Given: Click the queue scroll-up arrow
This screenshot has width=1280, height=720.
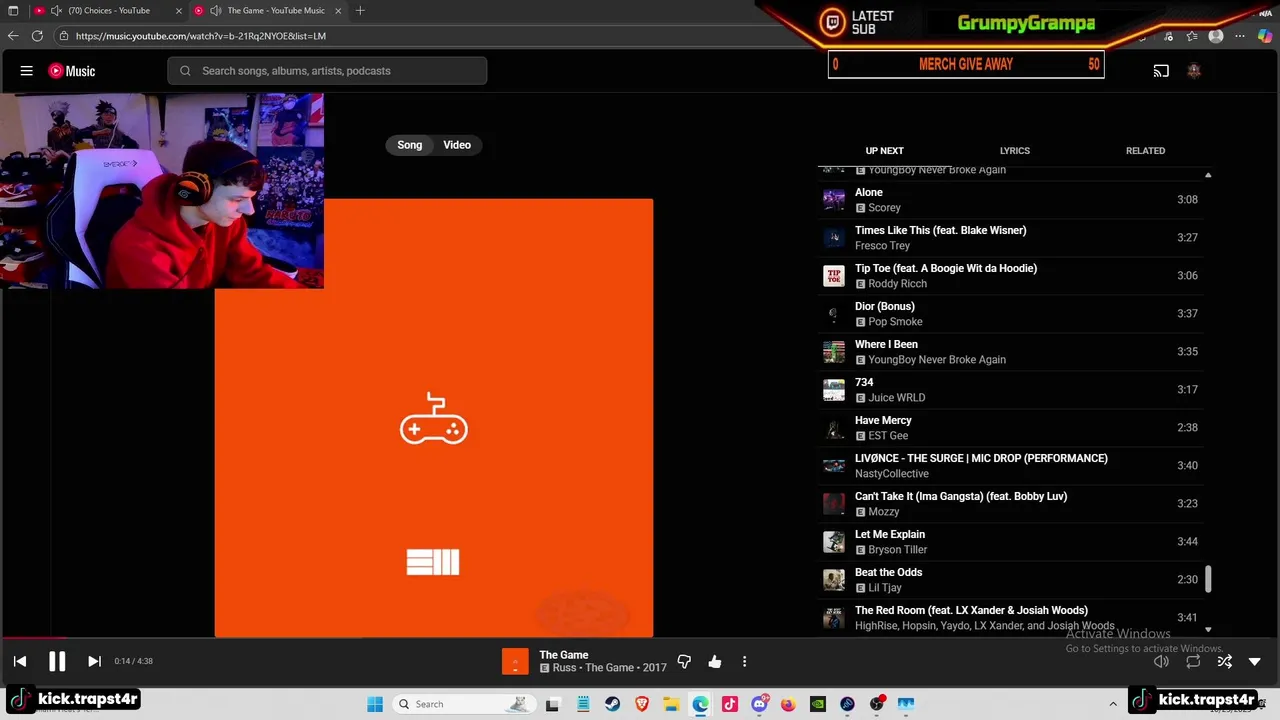Looking at the screenshot, I should (x=1208, y=175).
